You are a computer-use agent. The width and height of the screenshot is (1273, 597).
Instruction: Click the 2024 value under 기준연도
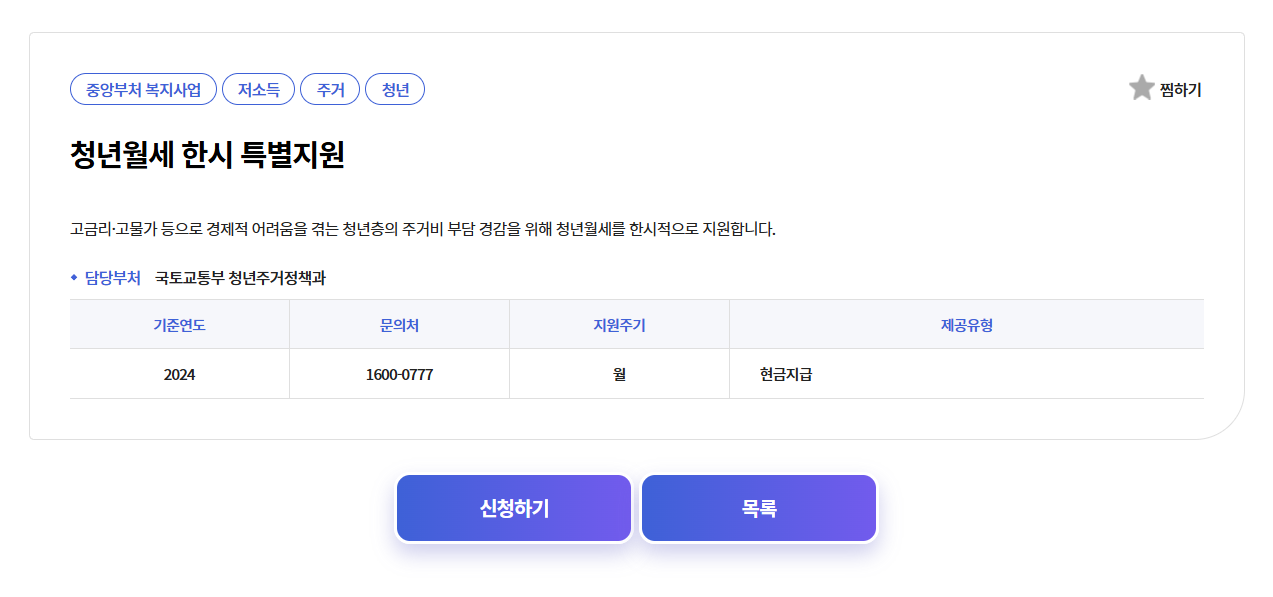click(178, 373)
